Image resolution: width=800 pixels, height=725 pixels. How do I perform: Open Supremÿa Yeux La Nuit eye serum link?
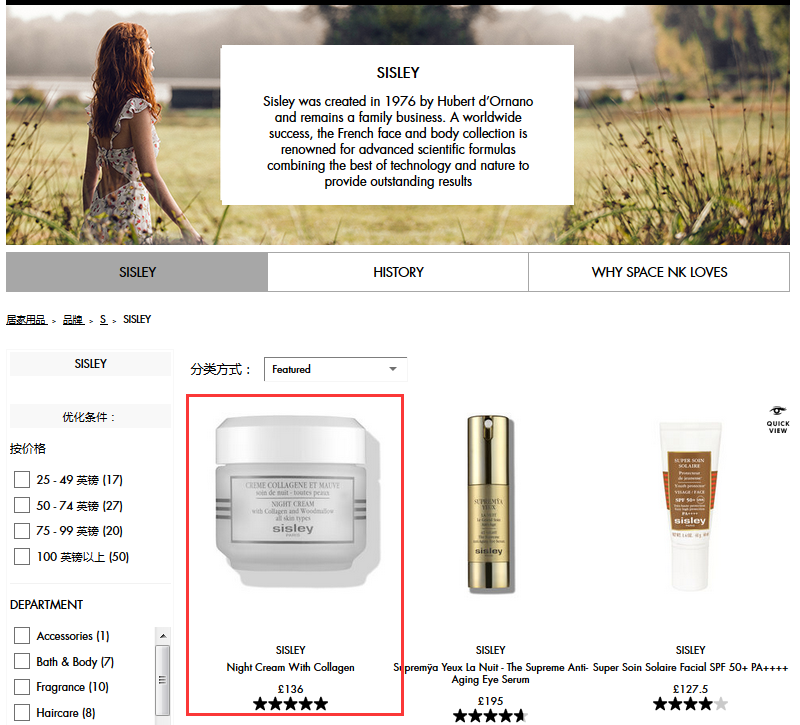490,673
